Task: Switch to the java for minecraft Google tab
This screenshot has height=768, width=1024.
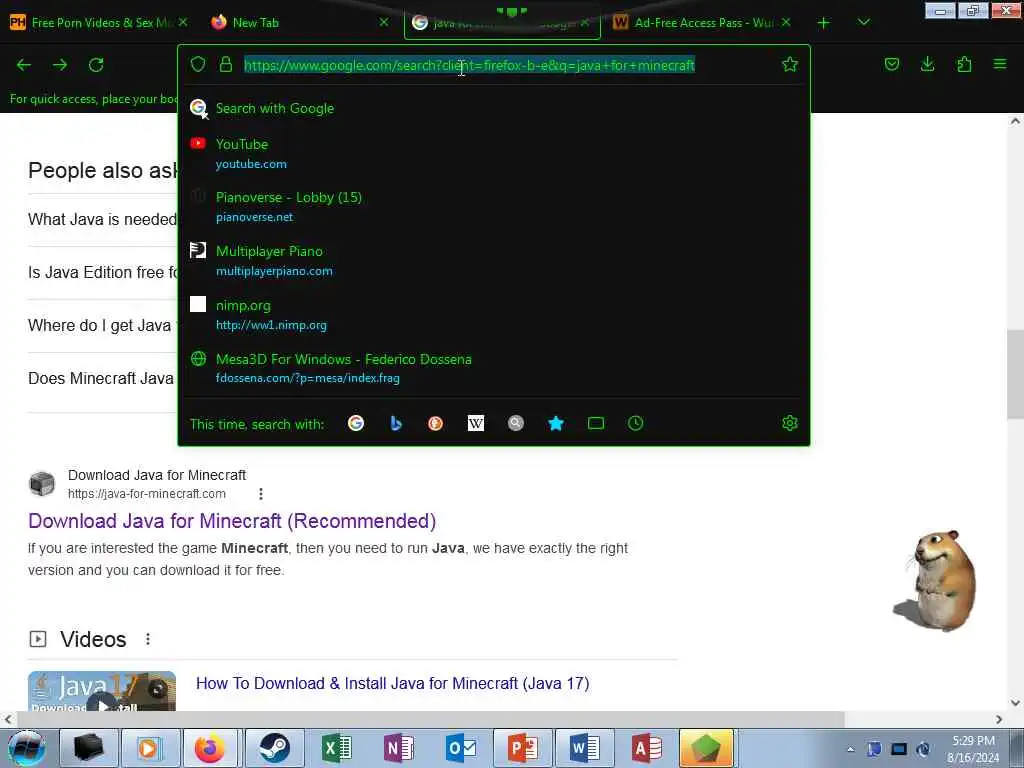Action: tap(502, 23)
